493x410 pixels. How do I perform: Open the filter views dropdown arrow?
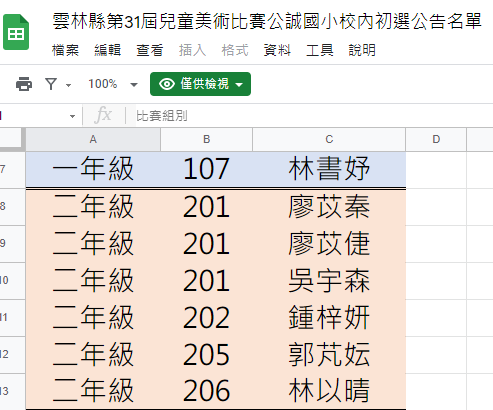(68, 85)
